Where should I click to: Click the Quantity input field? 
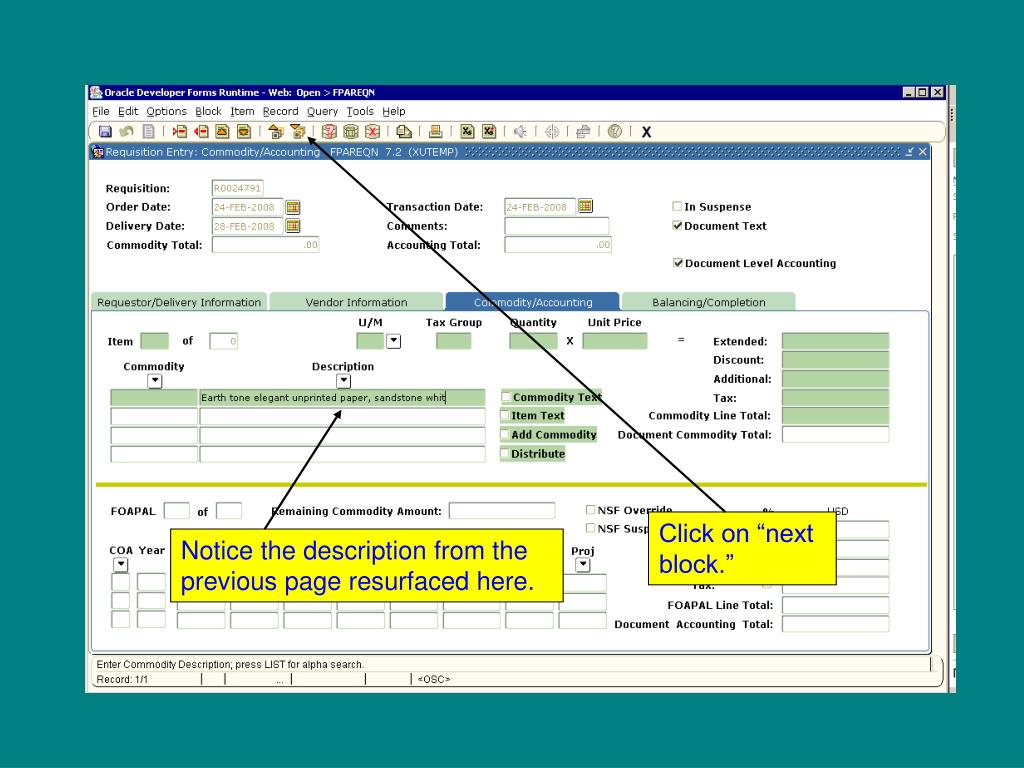click(534, 341)
